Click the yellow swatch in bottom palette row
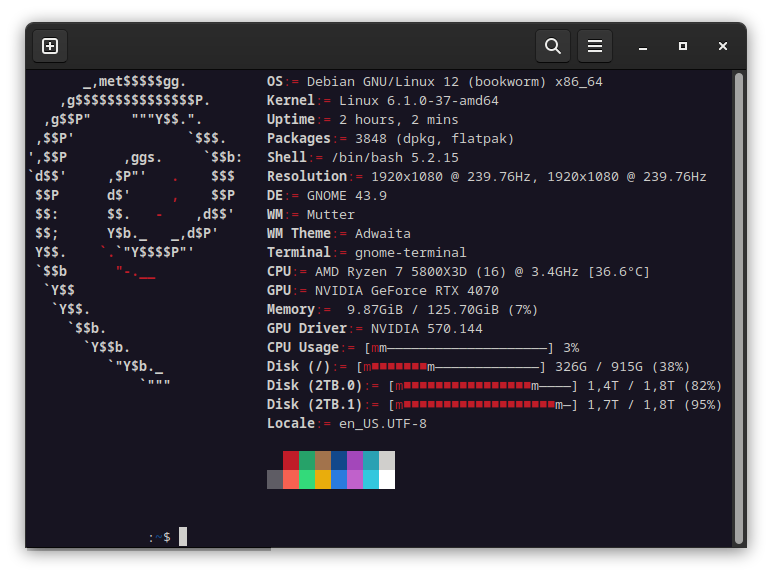This screenshot has height=576, width=772. 323,480
